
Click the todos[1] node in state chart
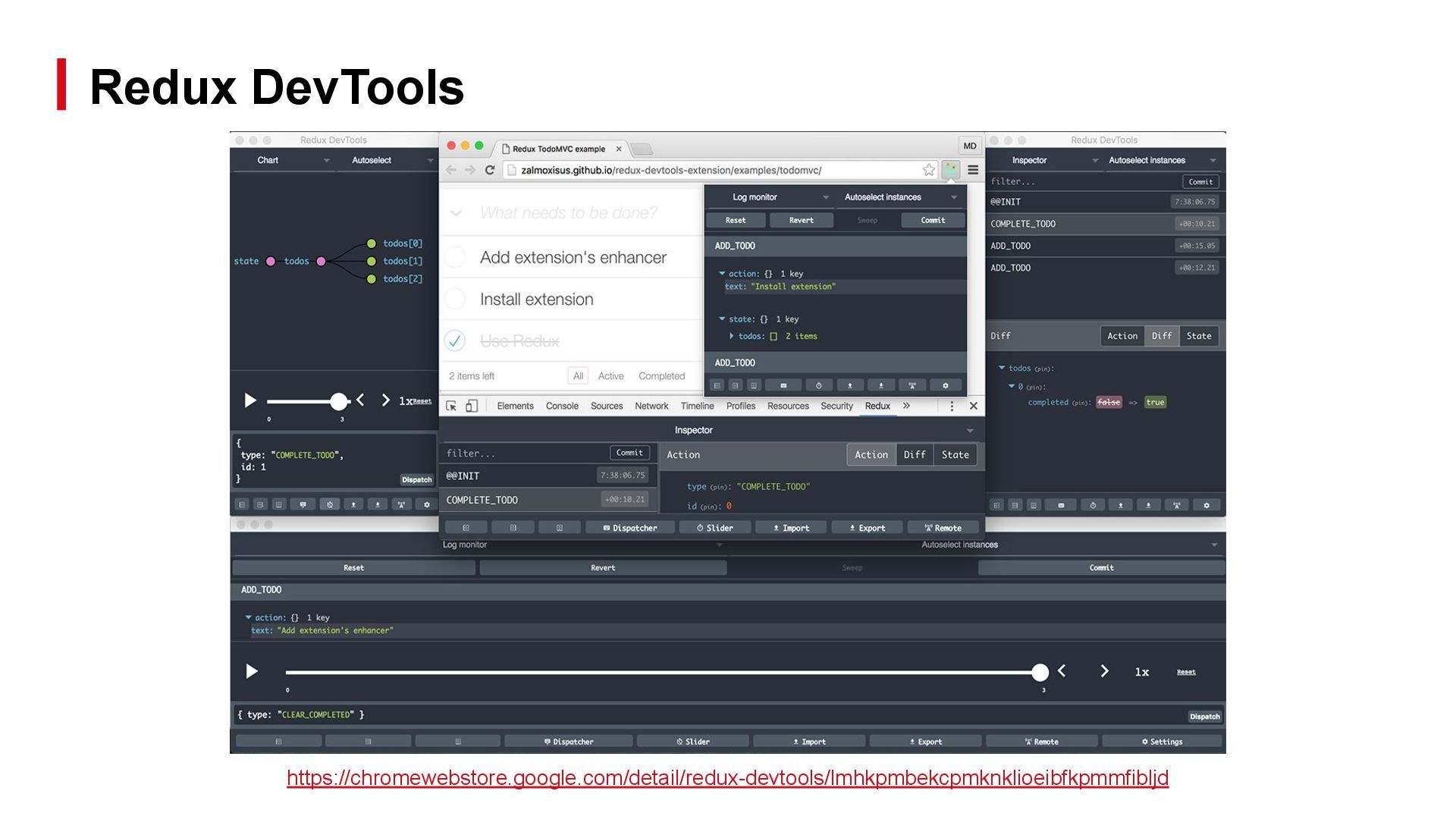[372, 261]
